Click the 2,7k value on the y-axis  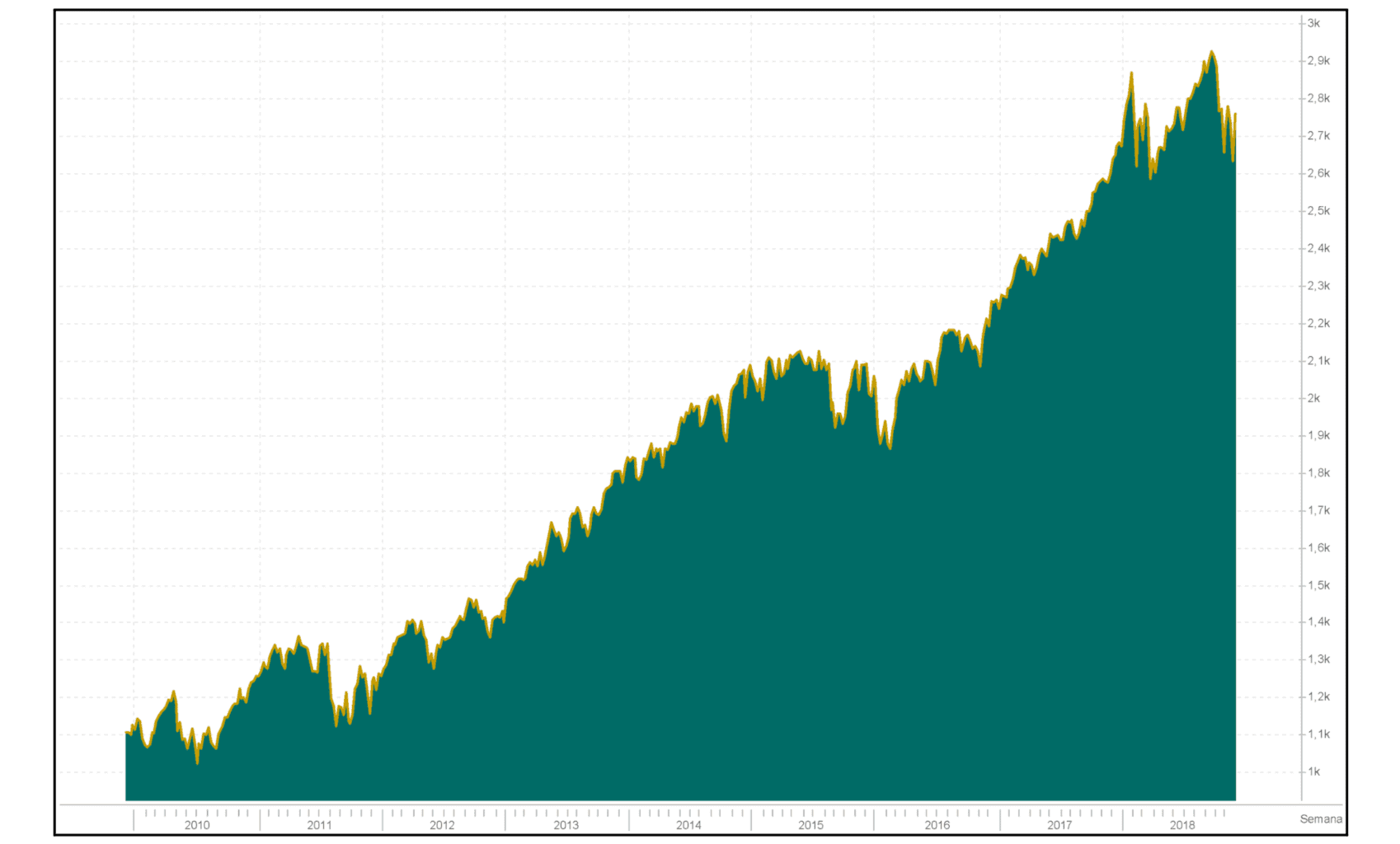(x=1319, y=136)
